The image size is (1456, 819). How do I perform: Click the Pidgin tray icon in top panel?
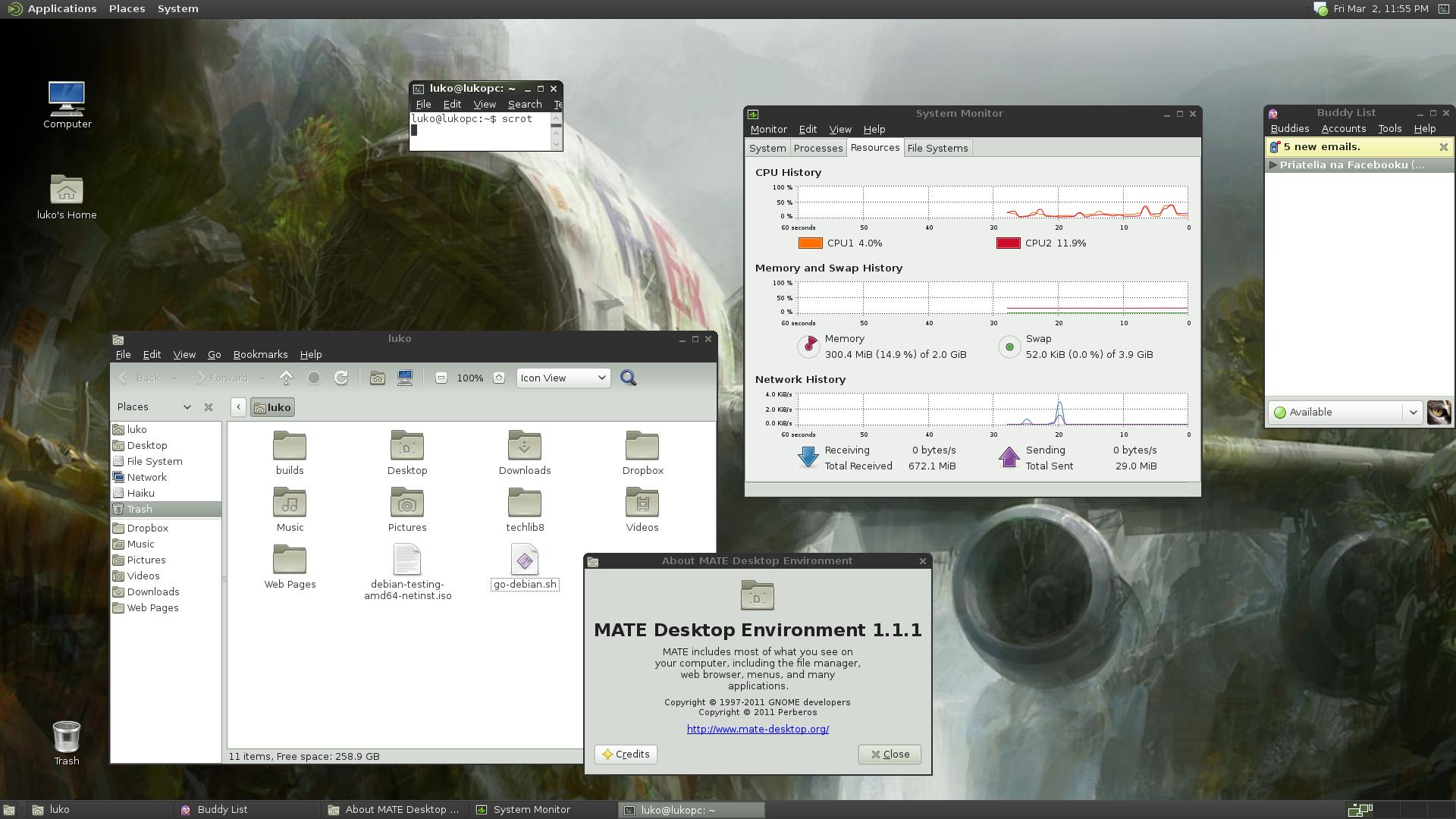pos(1320,8)
